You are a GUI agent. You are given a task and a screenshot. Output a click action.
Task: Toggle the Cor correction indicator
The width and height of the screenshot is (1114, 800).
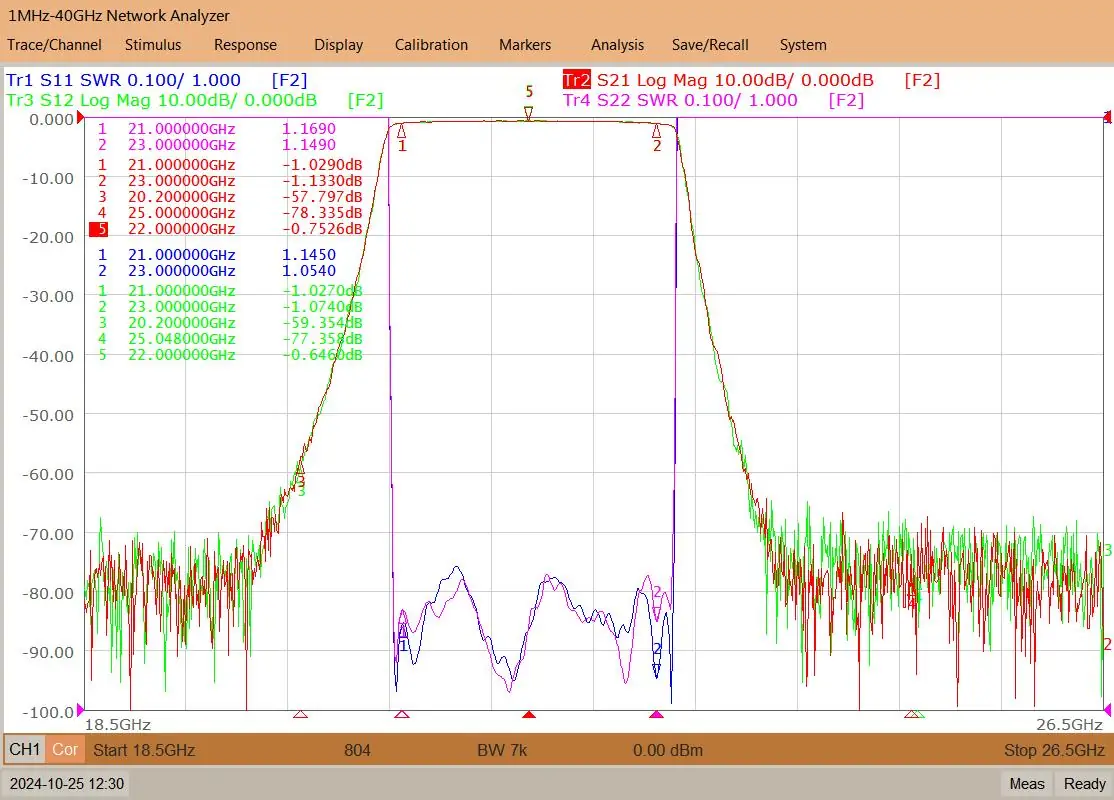[x=65, y=749]
